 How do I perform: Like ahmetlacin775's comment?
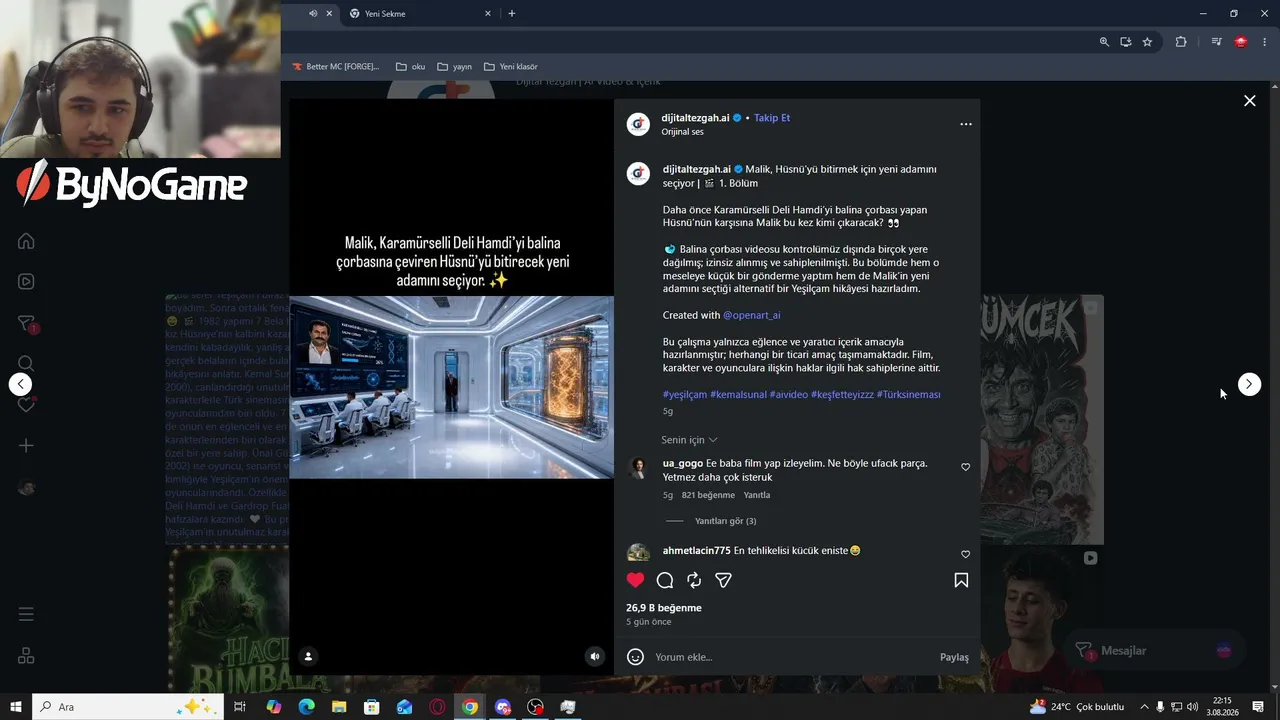965,554
